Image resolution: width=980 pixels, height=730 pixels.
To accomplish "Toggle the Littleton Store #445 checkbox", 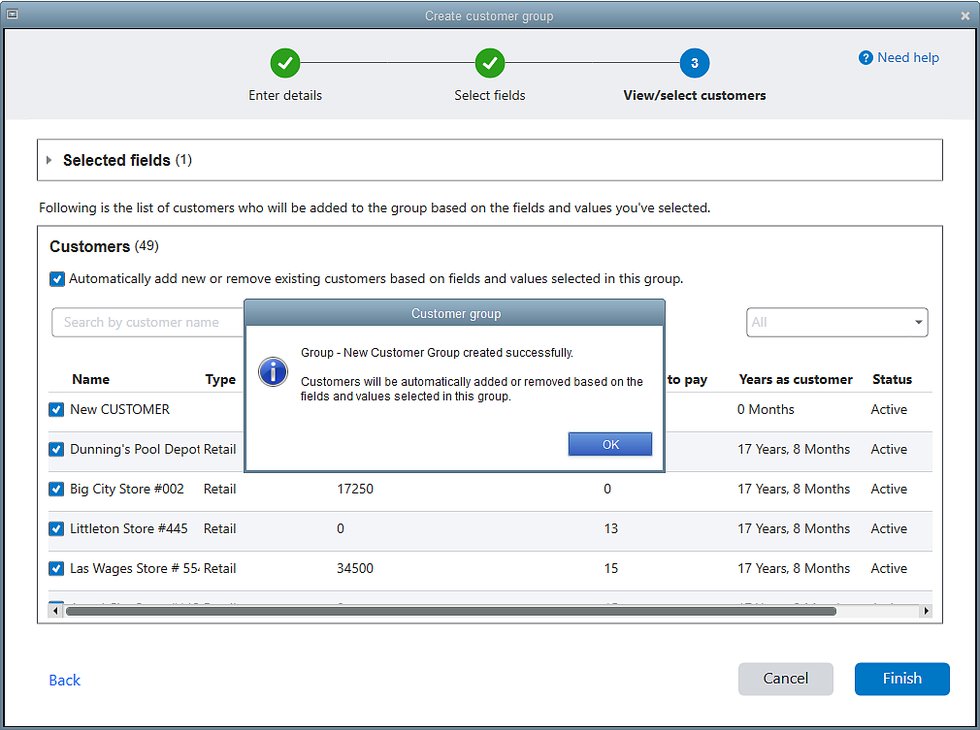I will click(x=57, y=529).
